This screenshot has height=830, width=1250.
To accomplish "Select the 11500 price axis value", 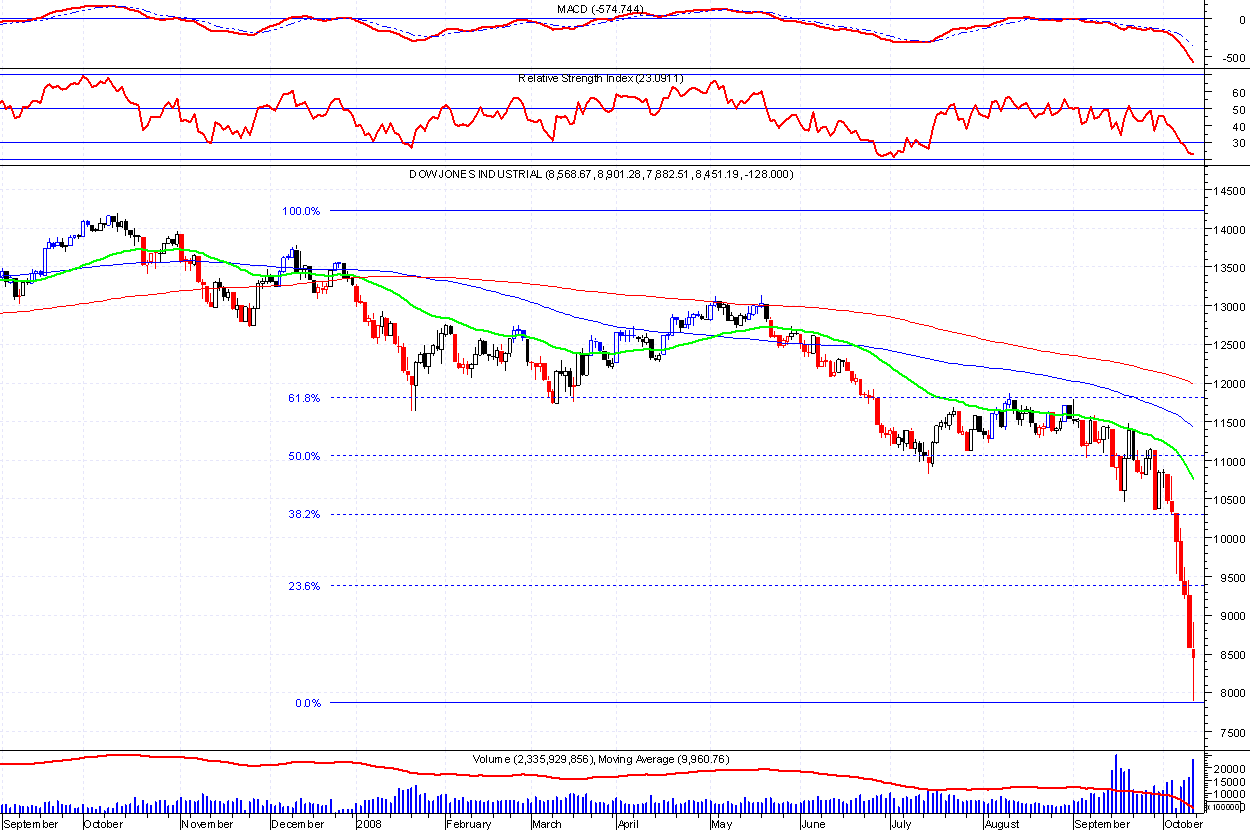I will (1227, 423).
